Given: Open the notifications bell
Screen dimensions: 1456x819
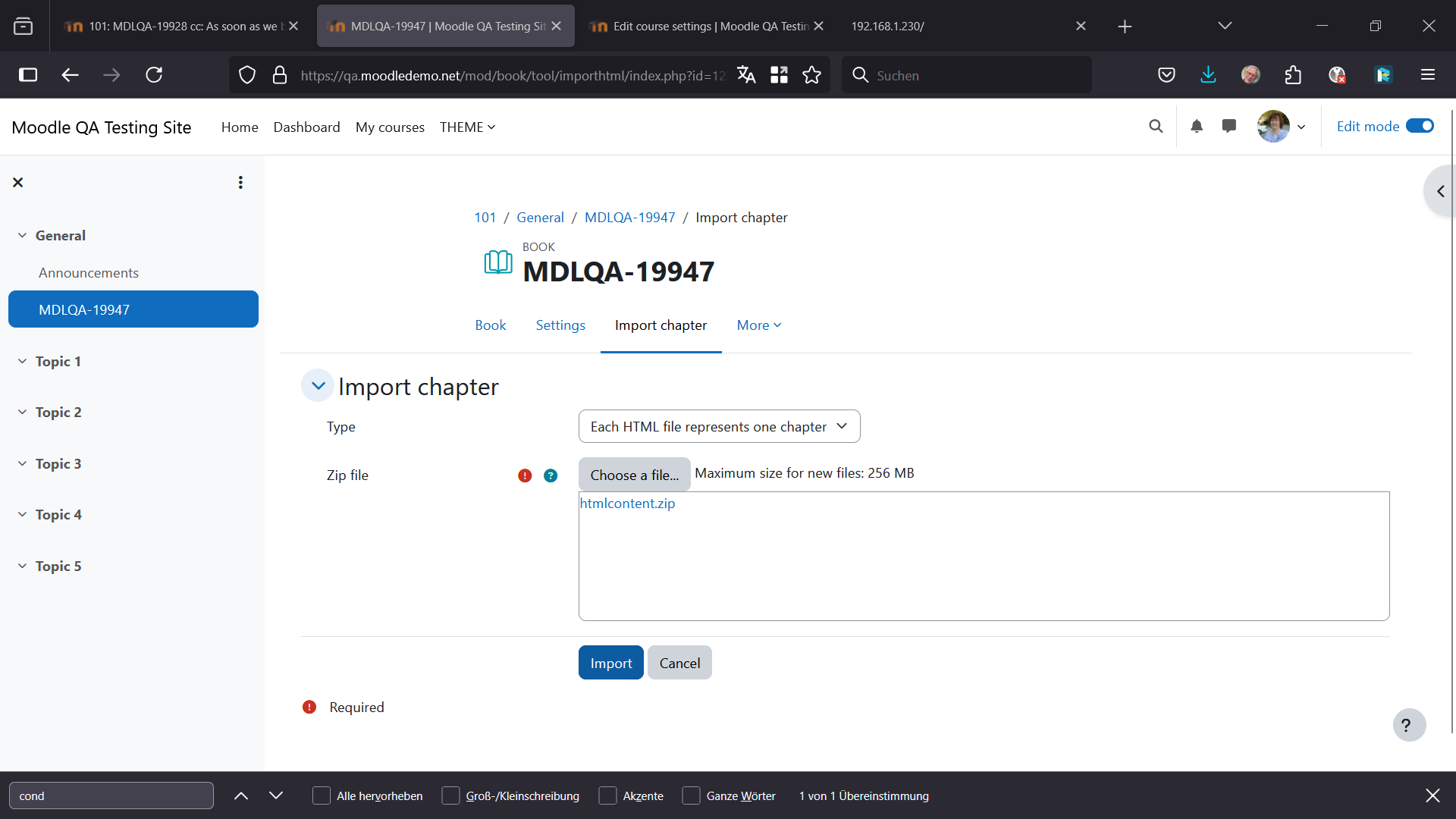Looking at the screenshot, I should coord(1197,127).
